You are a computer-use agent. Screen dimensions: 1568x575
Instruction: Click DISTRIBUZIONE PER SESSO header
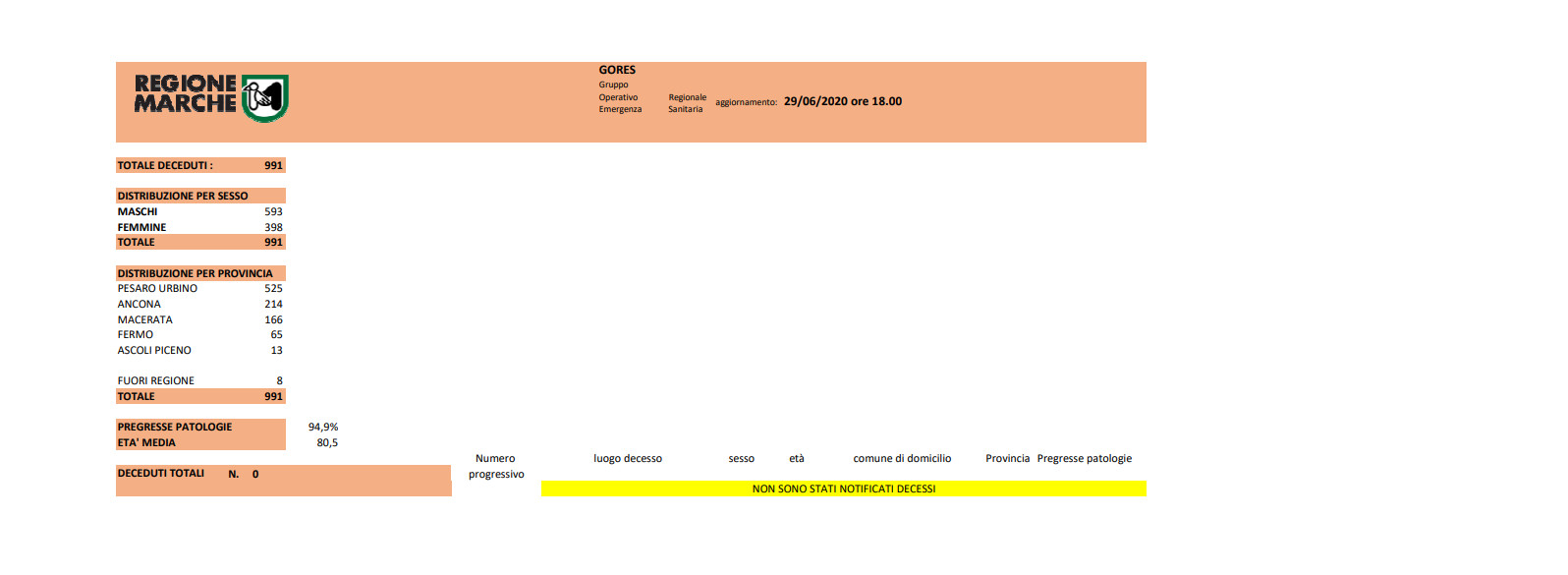(183, 196)
